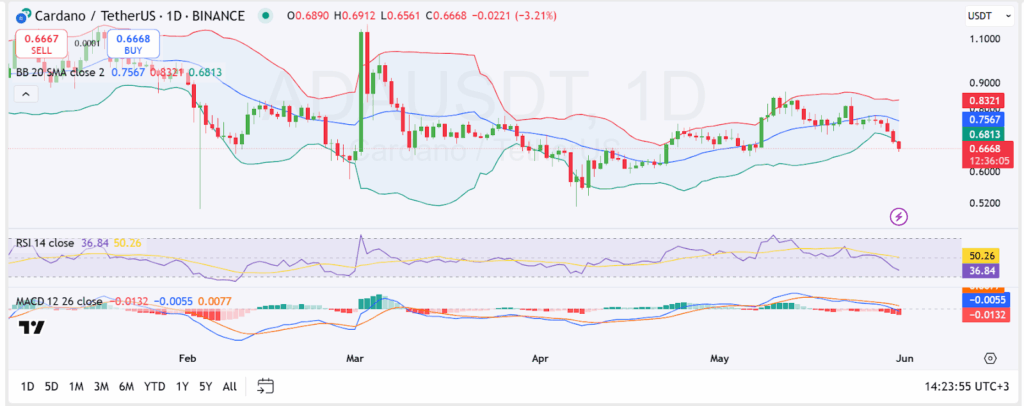Screen dimensions: 1024x406
Task: Click the purple lightning bolt icon
Action: click(x=899, y=216)
